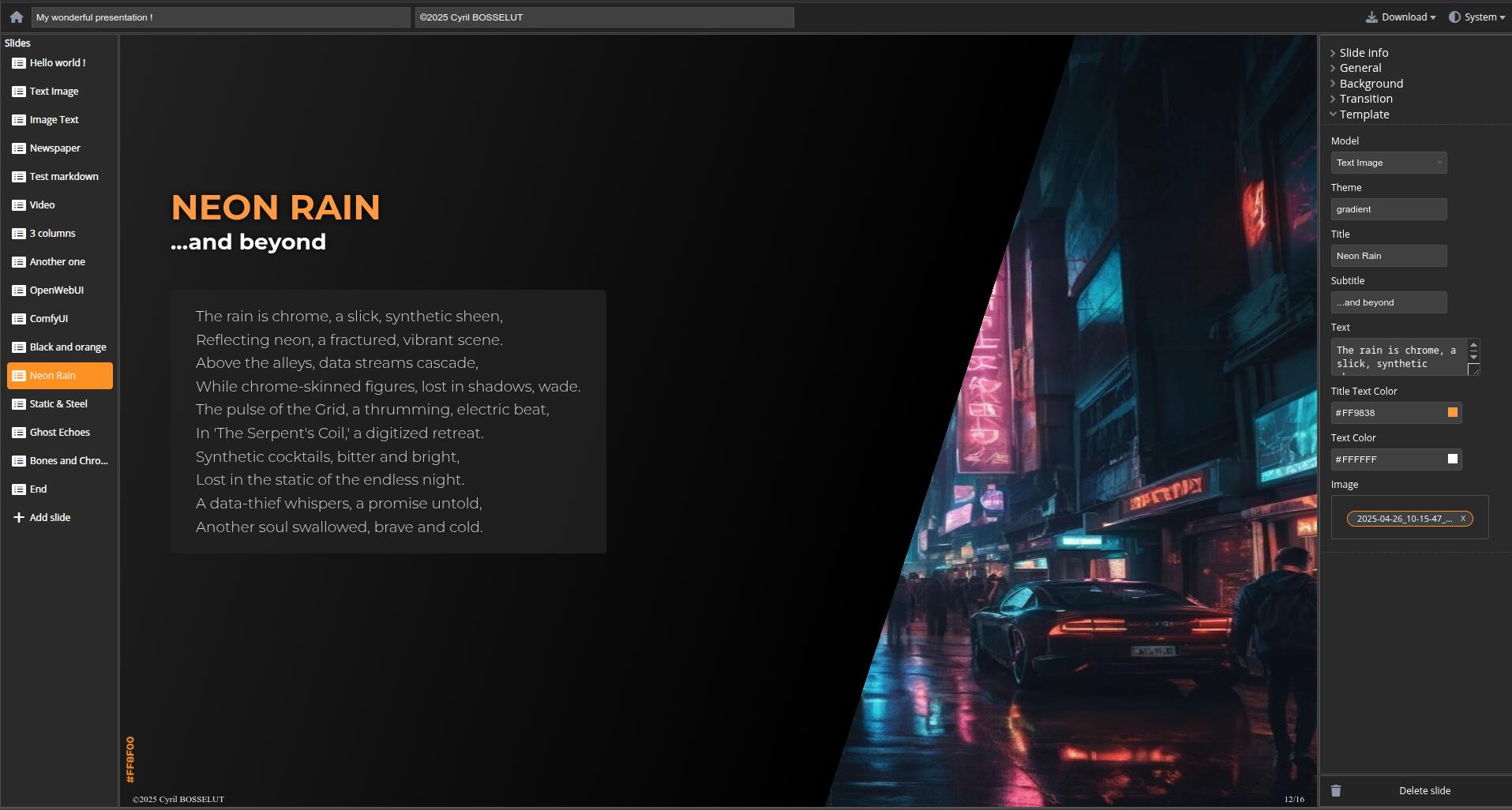Screen dimensions: 1512x810
Task: Click the System theme half-circle icon
Action: [1454, 17]
